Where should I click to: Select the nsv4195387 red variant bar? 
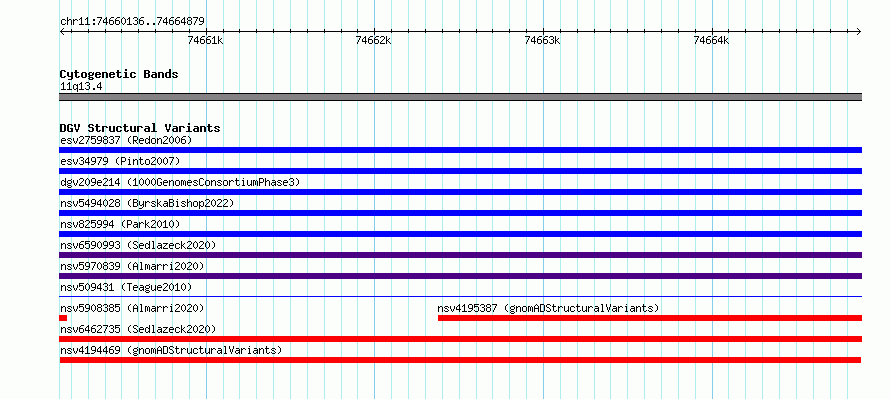pyautogui.click(x=650, y=318)
